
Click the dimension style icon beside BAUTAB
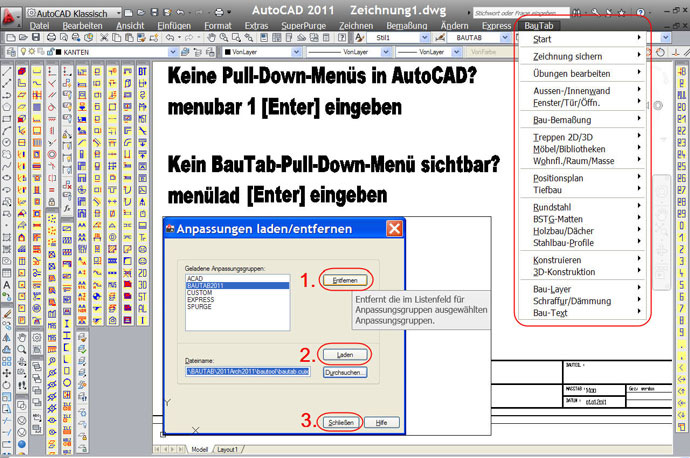pyautogui.click(x=438, y=38)
